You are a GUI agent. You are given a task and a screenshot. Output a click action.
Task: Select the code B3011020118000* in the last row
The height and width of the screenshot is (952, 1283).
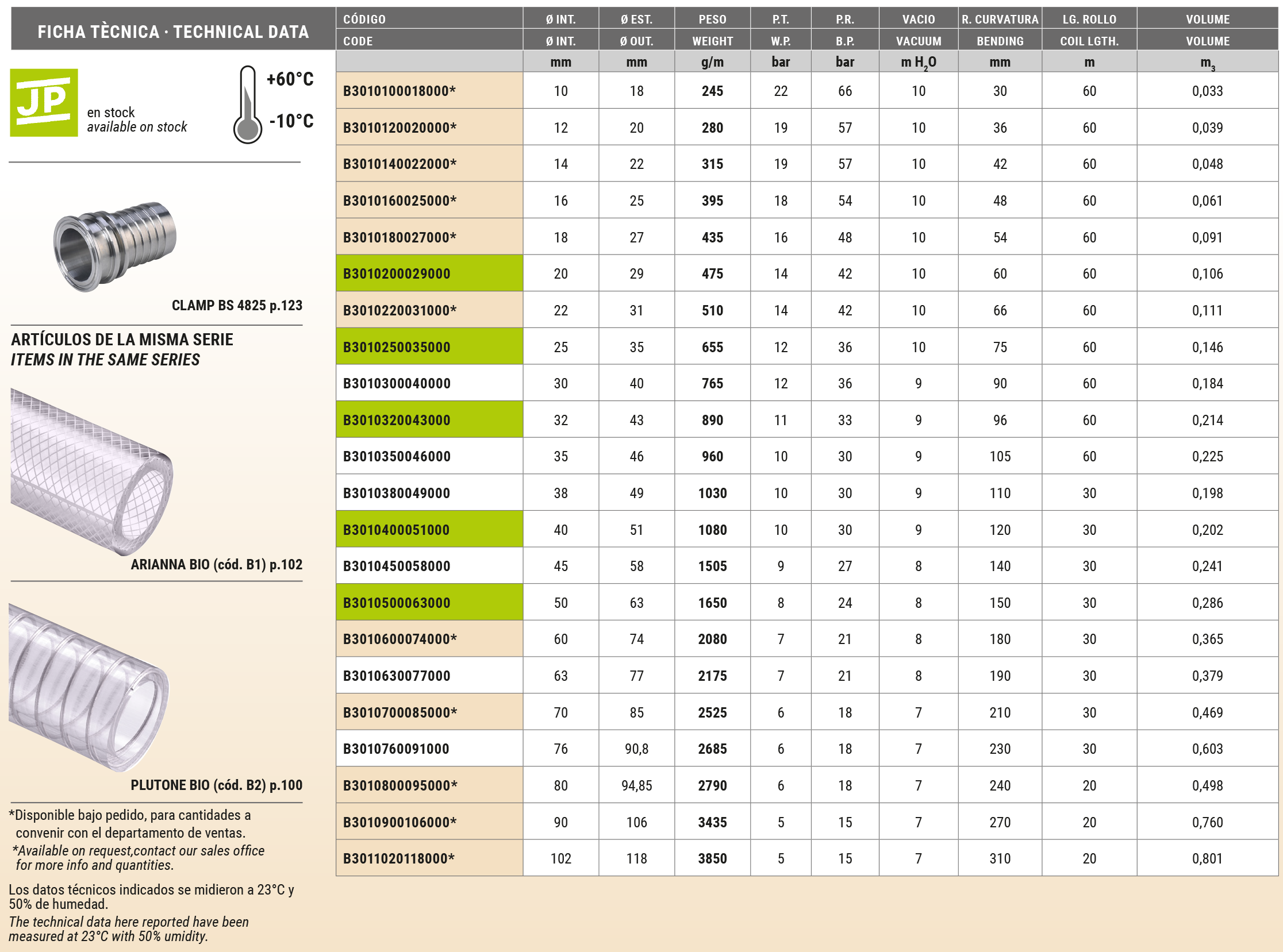click(399, 859)
